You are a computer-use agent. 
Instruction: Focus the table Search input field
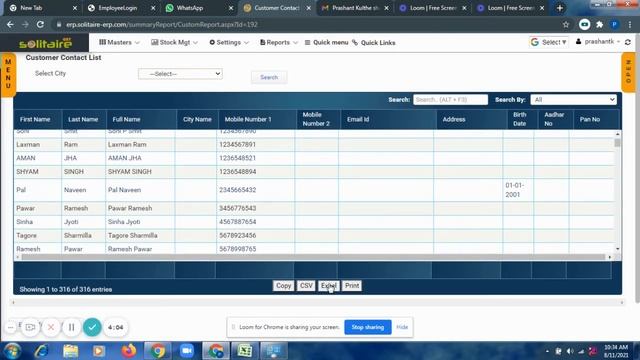coord(450,100)
